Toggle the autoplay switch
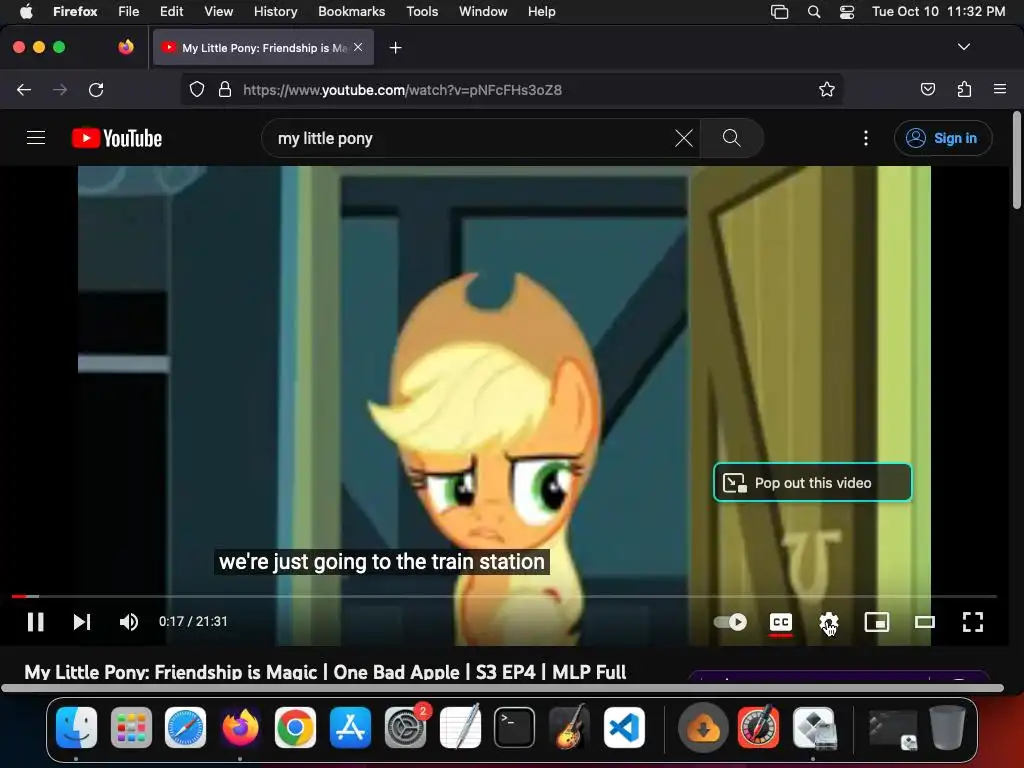The width and height of the screenshot is (1024, 768). [x=730, y=622]
